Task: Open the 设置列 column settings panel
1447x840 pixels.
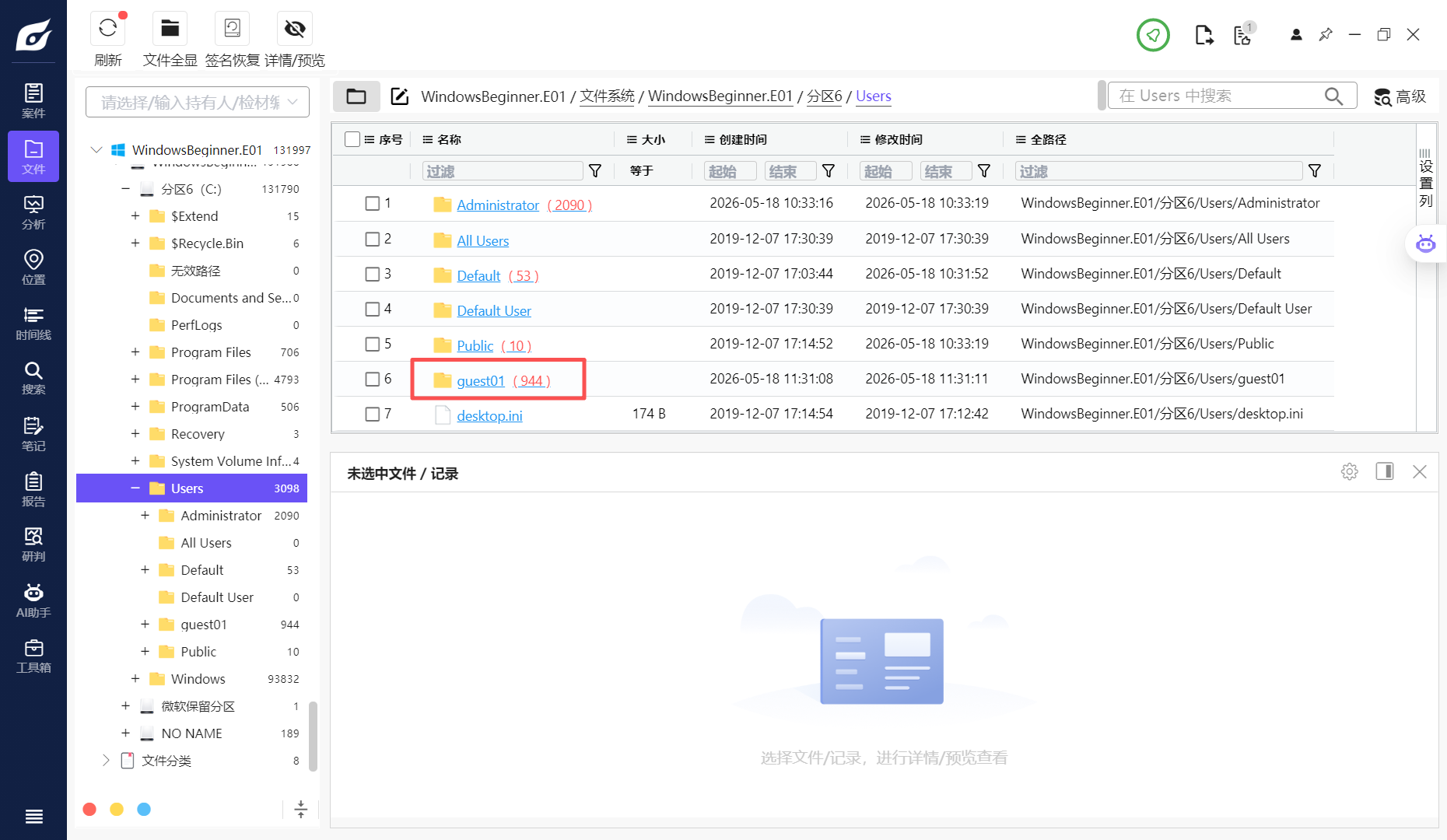Action: coord(1425,179)
